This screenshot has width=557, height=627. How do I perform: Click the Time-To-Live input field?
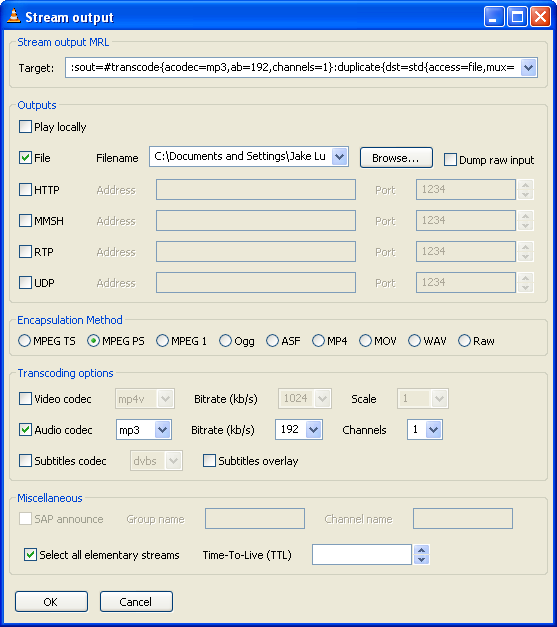click(x=361, y=555)
